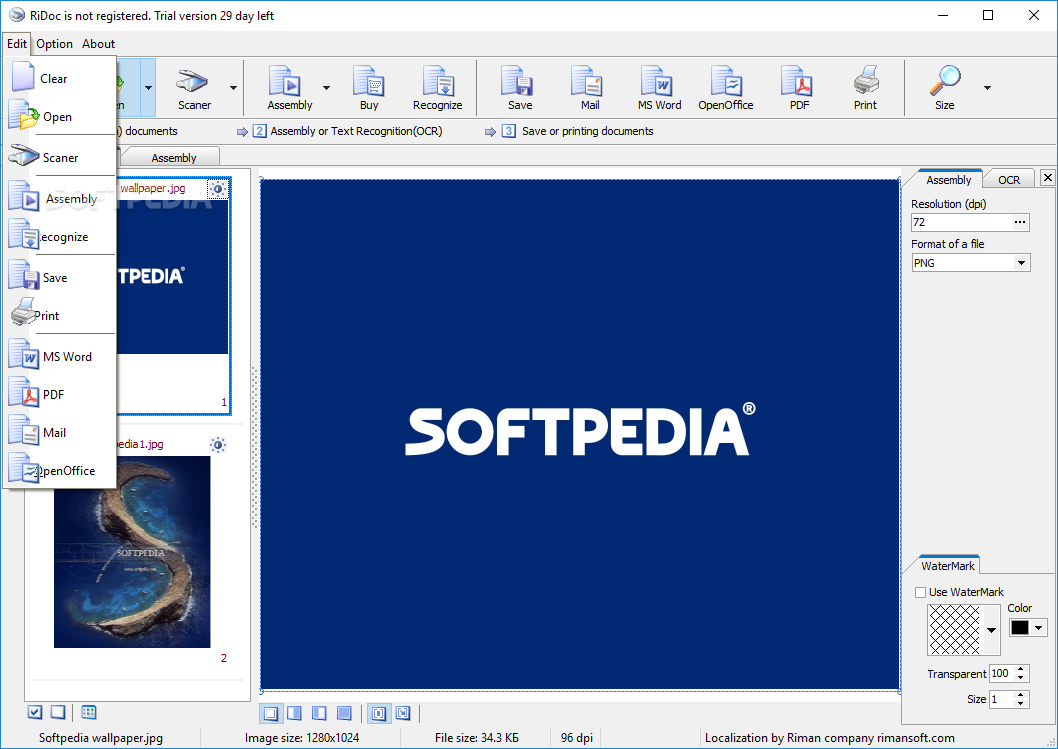Select the Assembly tab in right panel

[x=948, y=180]
